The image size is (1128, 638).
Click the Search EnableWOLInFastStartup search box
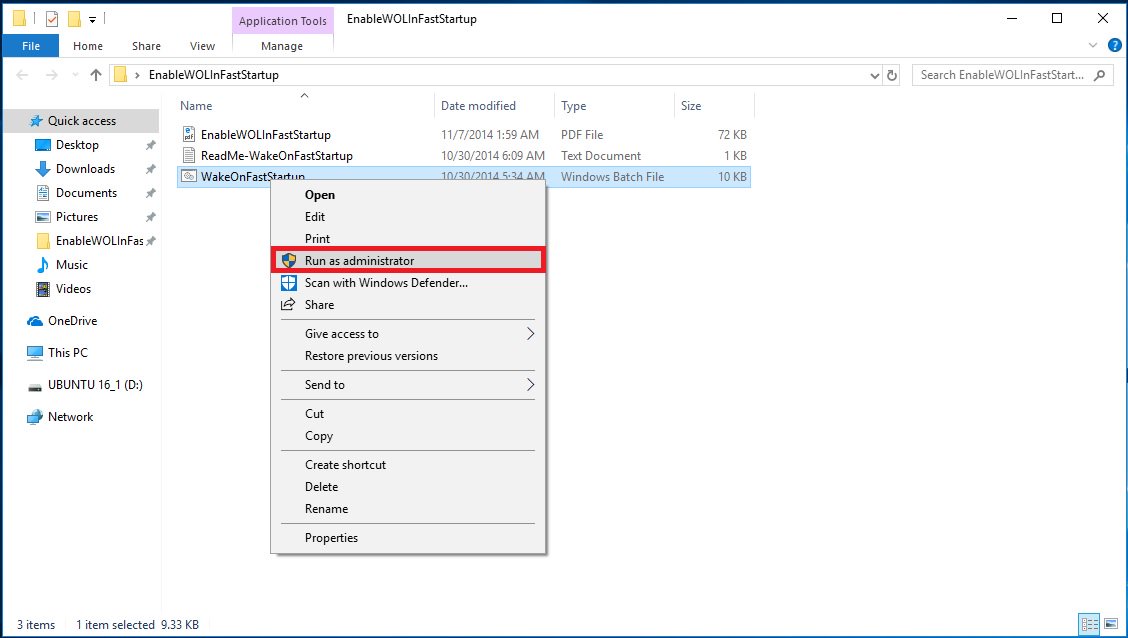pos(1005,75)
